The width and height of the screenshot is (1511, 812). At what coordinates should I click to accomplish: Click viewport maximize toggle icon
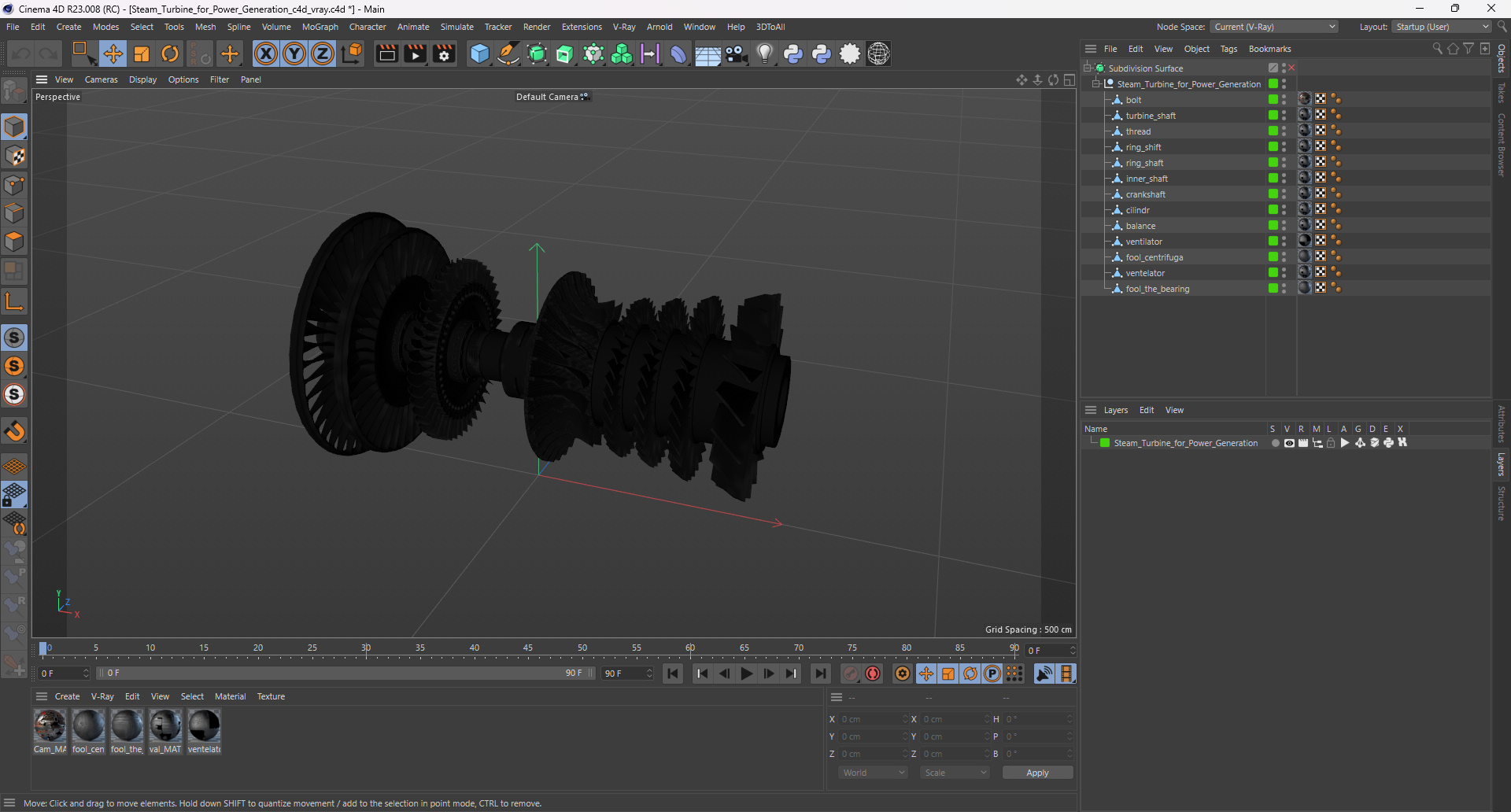1070,79
